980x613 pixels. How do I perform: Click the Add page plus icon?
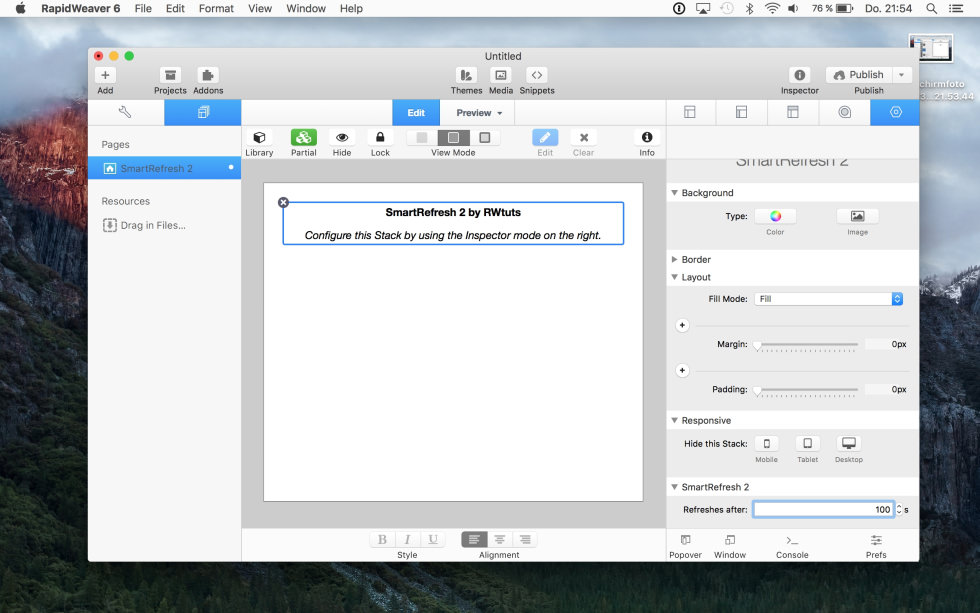[x=105, y=75]
